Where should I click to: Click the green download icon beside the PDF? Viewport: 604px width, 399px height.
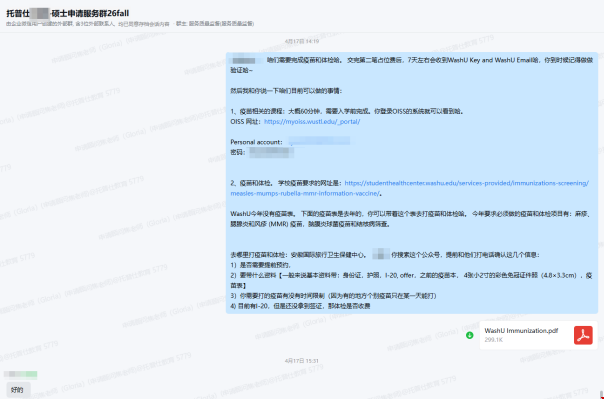pos(470,335)
